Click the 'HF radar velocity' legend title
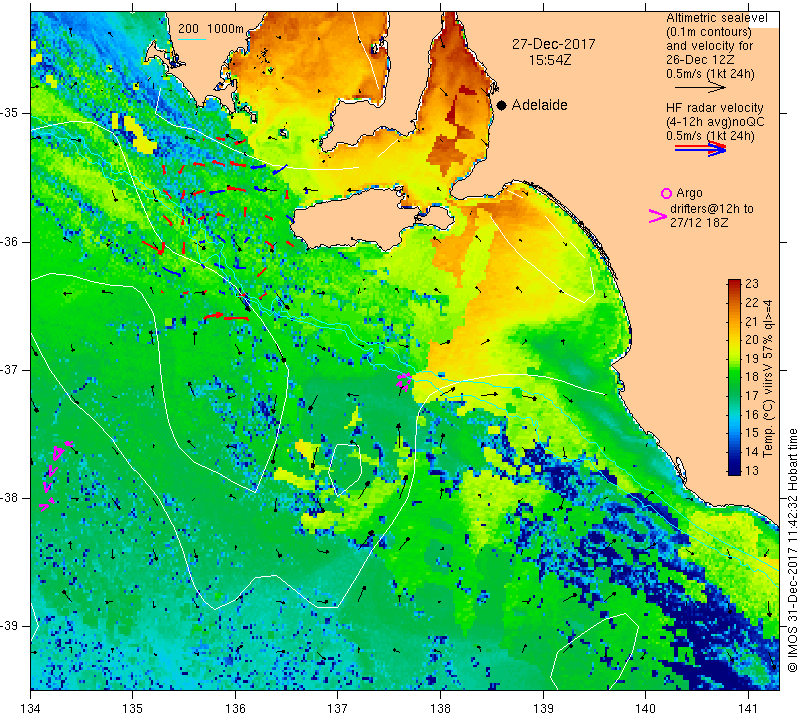This screenshot has height=720, width=800. click(714, 108)
